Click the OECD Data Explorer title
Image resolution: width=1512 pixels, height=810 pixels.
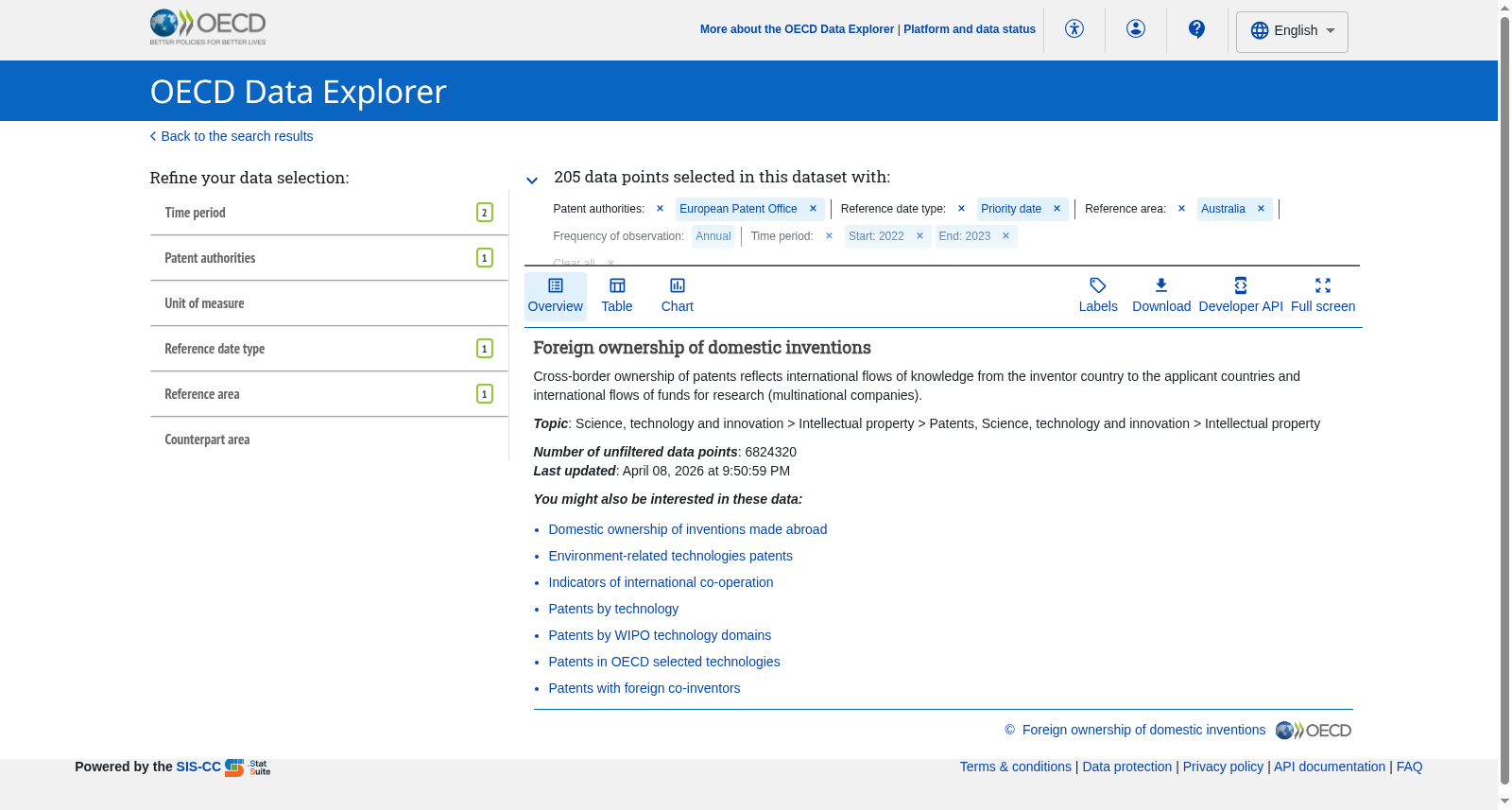298,92
